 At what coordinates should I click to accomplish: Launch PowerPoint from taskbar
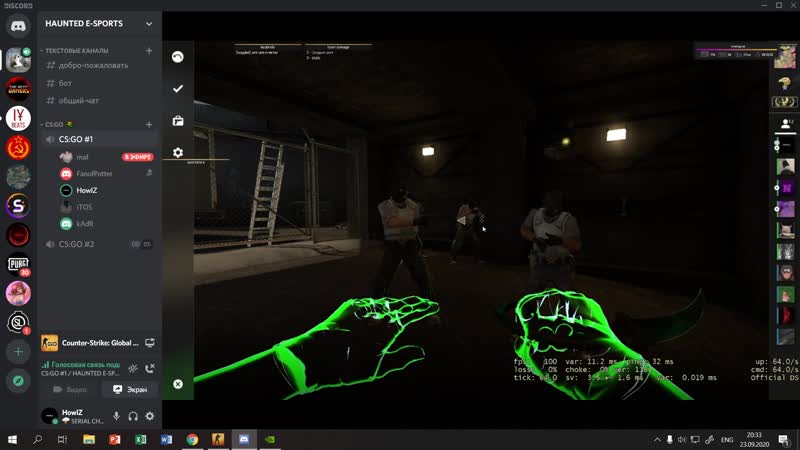(x=114, y=440)
